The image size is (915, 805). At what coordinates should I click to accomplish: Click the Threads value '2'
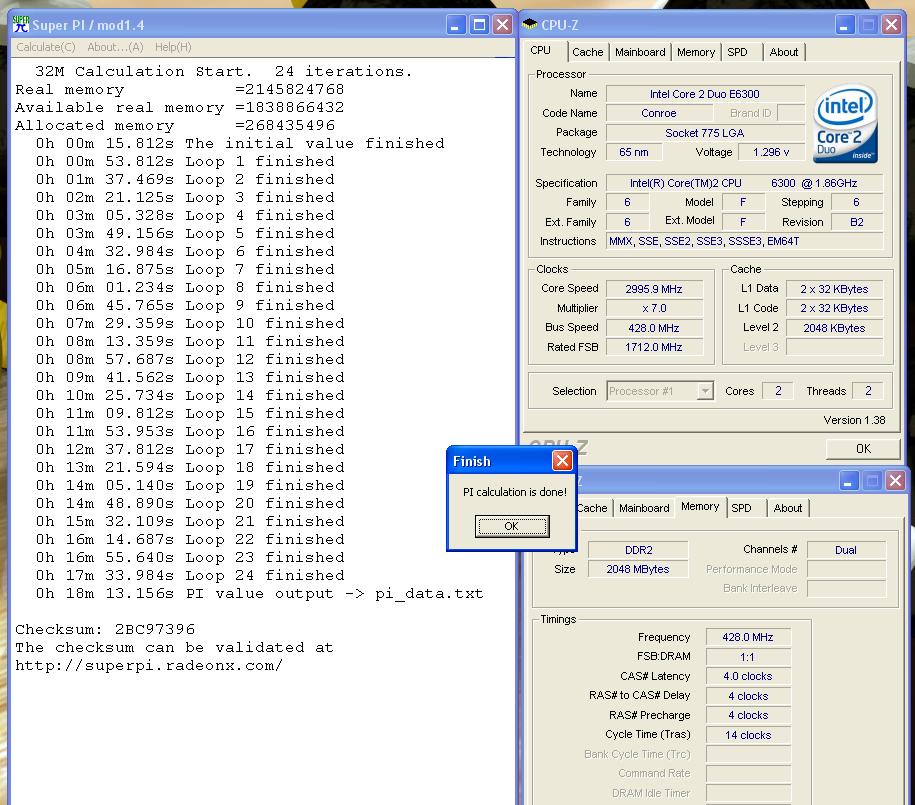[x=868, y=391]
